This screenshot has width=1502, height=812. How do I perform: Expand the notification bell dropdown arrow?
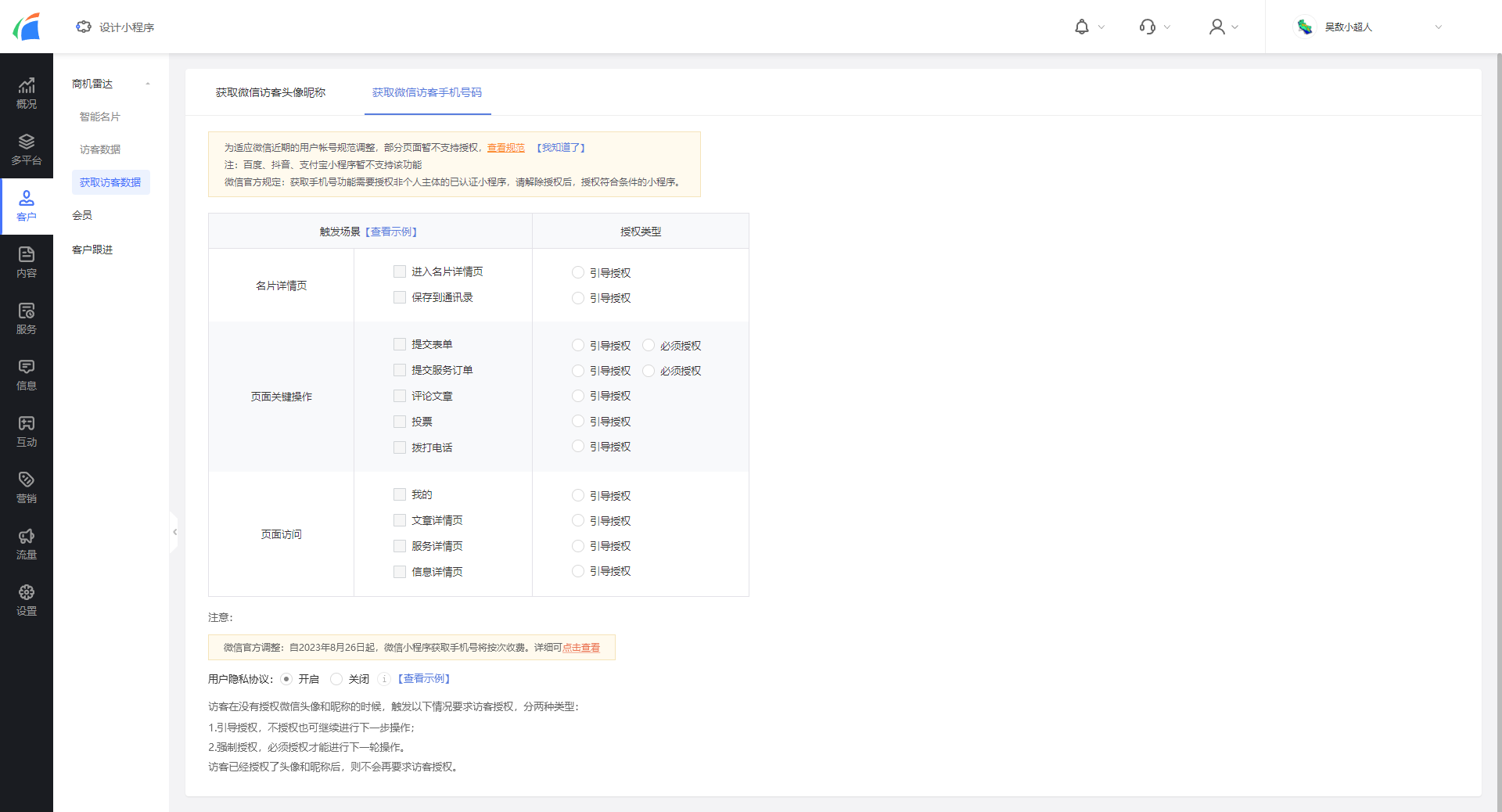coord(1101,27)
